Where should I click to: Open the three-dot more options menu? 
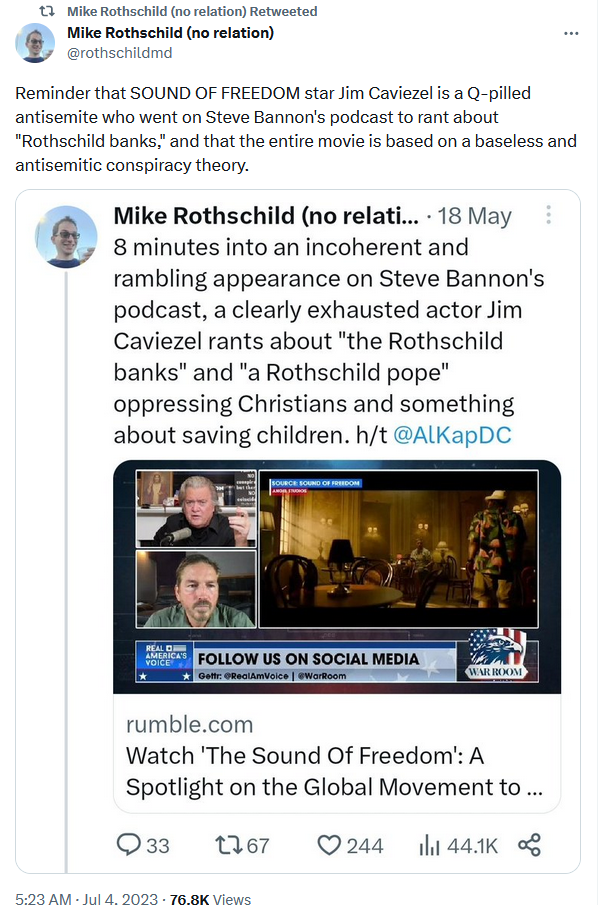pyautogui.click(x=571, y=33)
